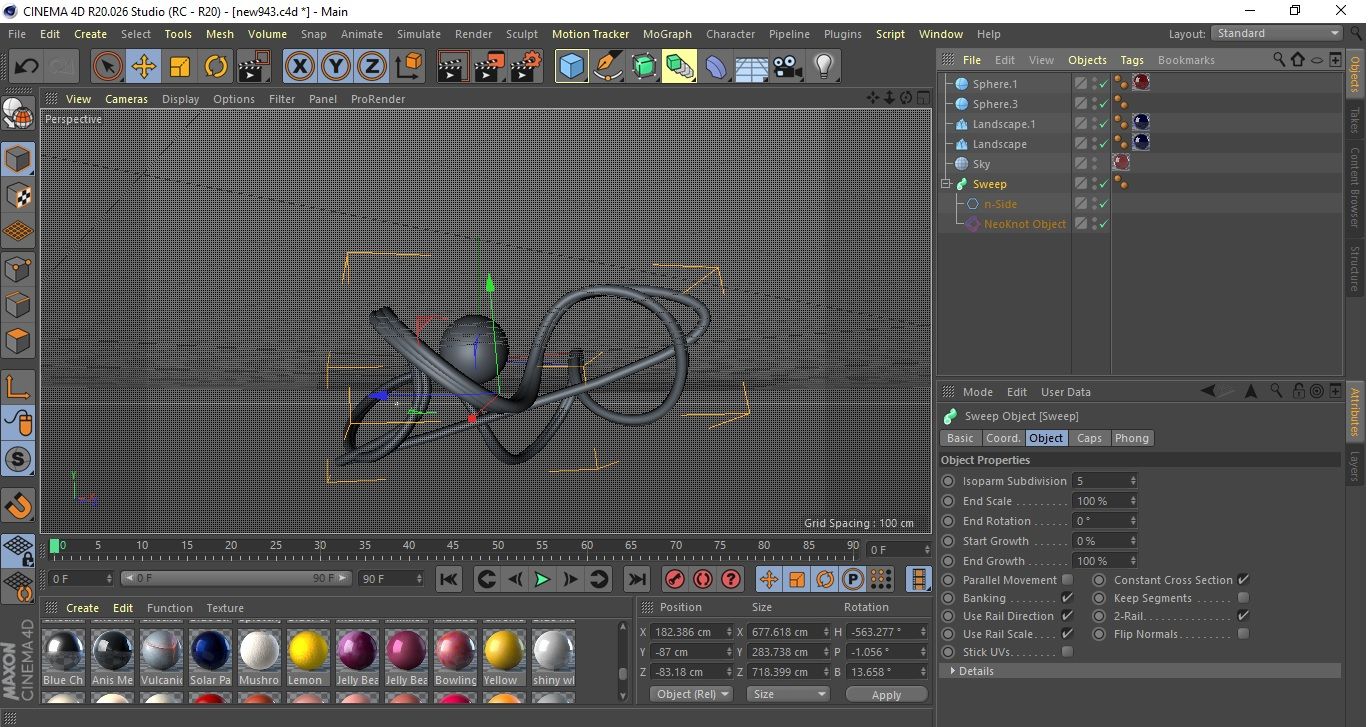Activate the Rotate tool
The width and height of the screenshot is (1369, 727).
[x=216, y=67]
